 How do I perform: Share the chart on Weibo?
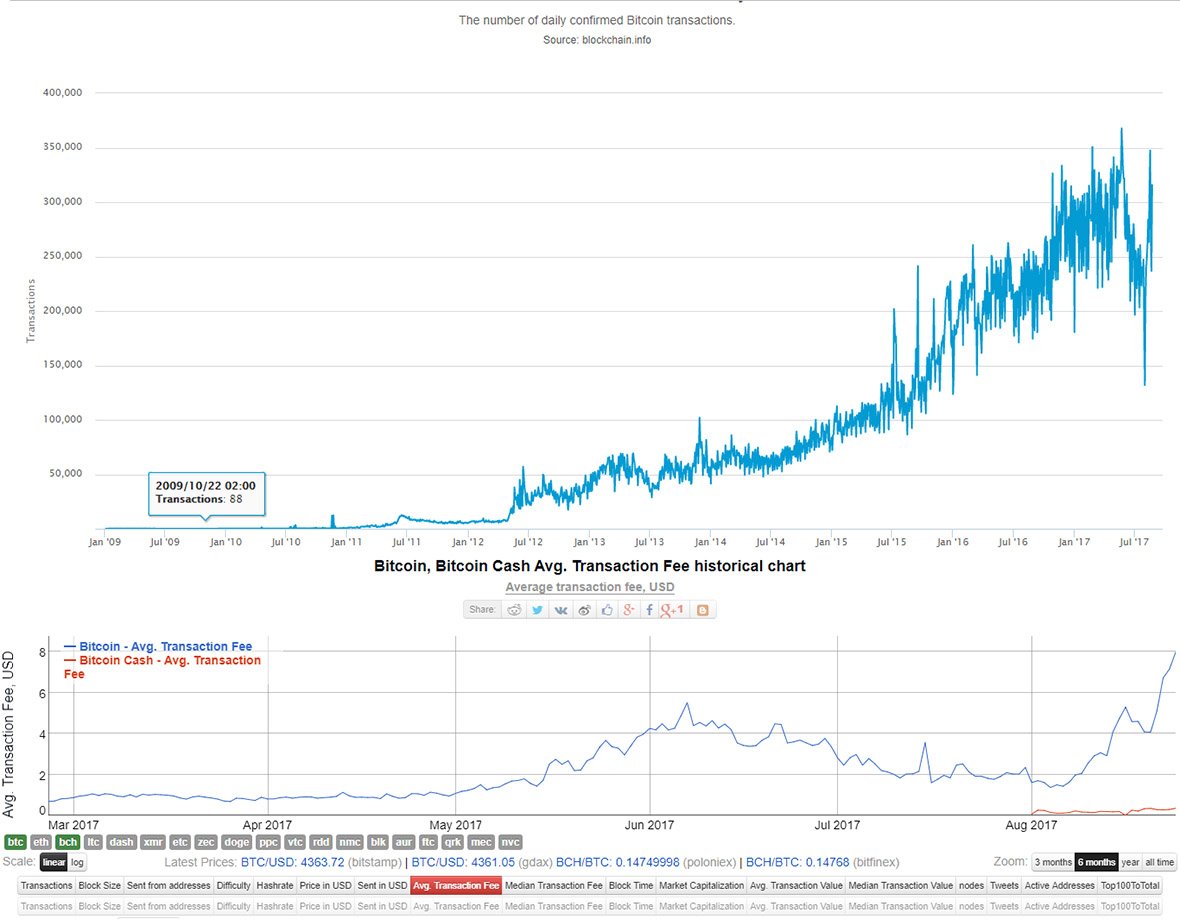pos(584,610)
